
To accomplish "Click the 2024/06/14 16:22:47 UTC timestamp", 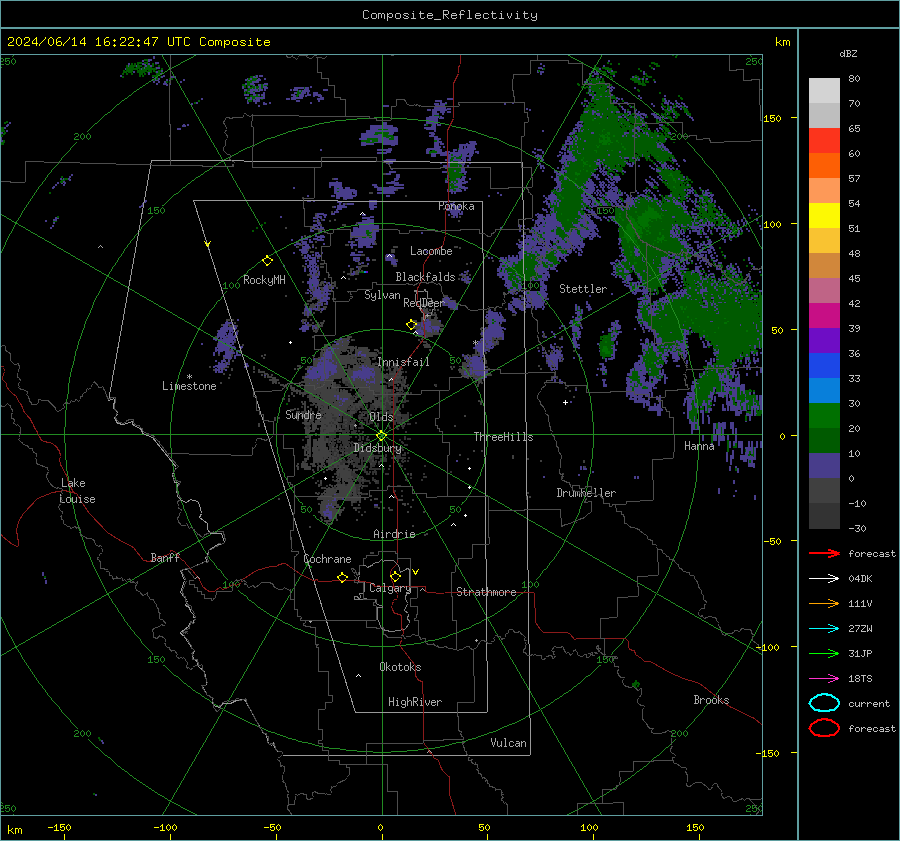I will pyautogui.click(x=138, y=42).
